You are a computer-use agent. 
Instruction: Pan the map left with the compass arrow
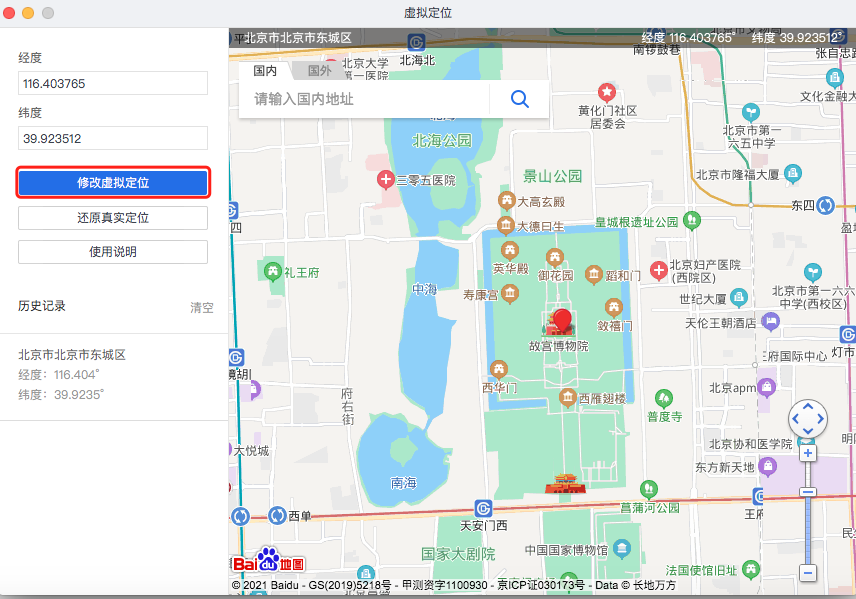tap(795, 419)
